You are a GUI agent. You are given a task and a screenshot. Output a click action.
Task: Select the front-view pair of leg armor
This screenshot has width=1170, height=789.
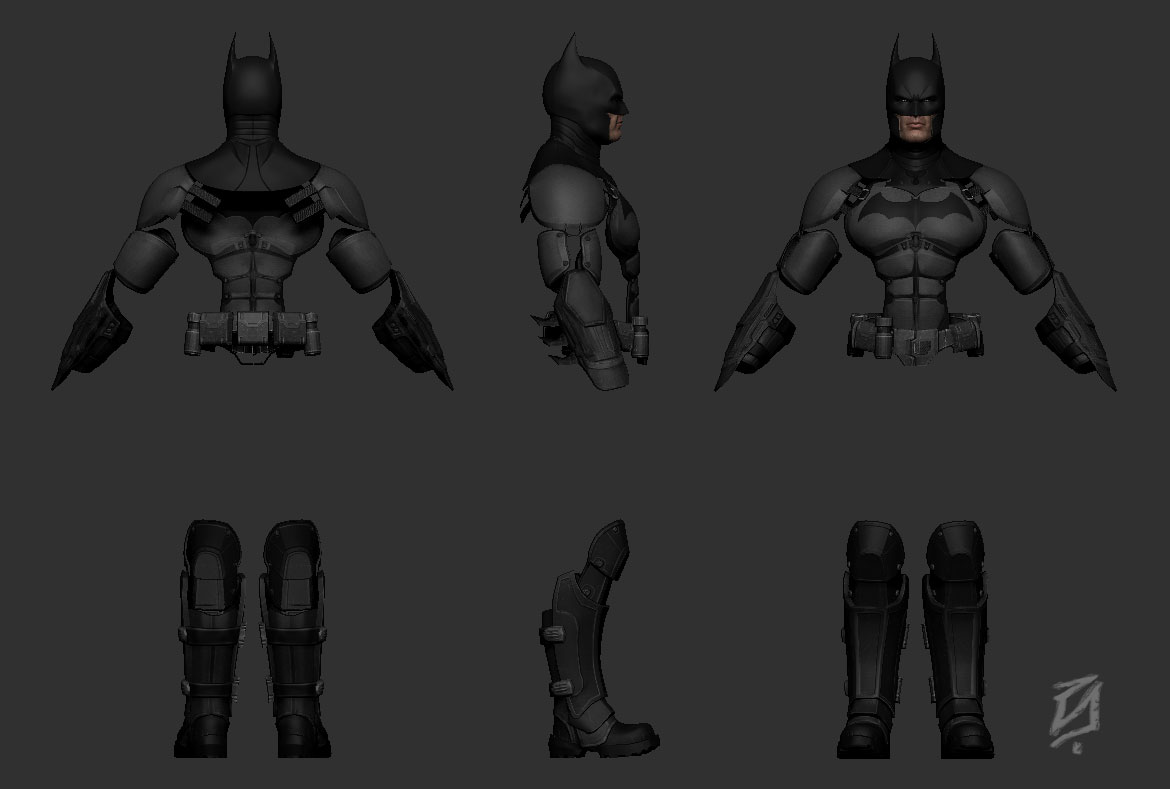coord(916,640)
